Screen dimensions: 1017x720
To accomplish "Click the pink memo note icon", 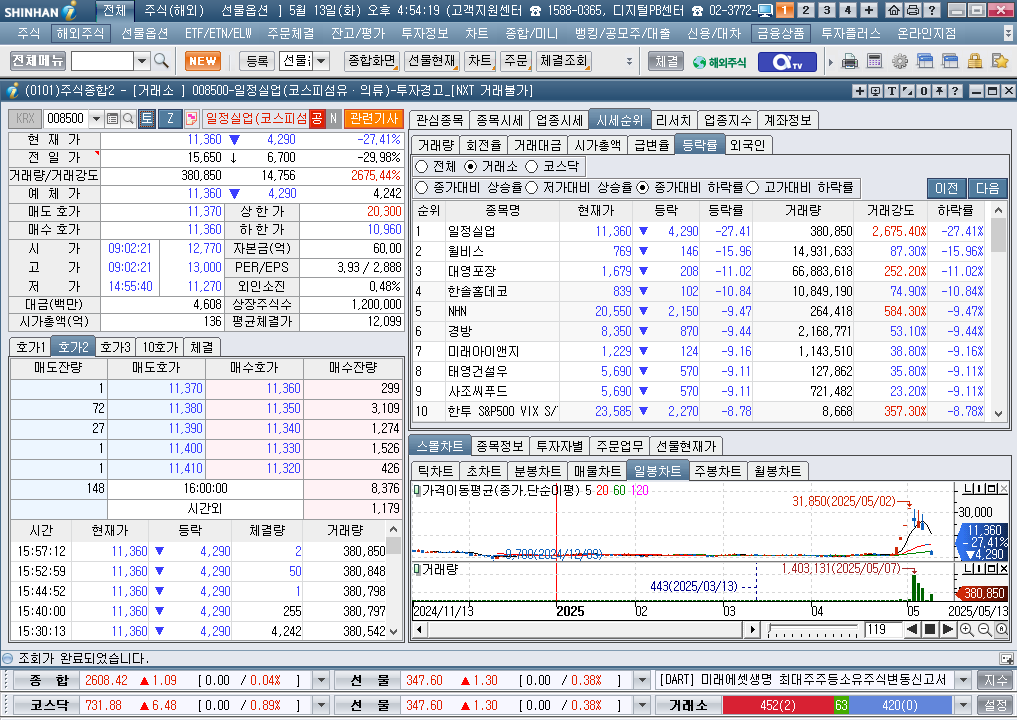I will pos(191,119).
